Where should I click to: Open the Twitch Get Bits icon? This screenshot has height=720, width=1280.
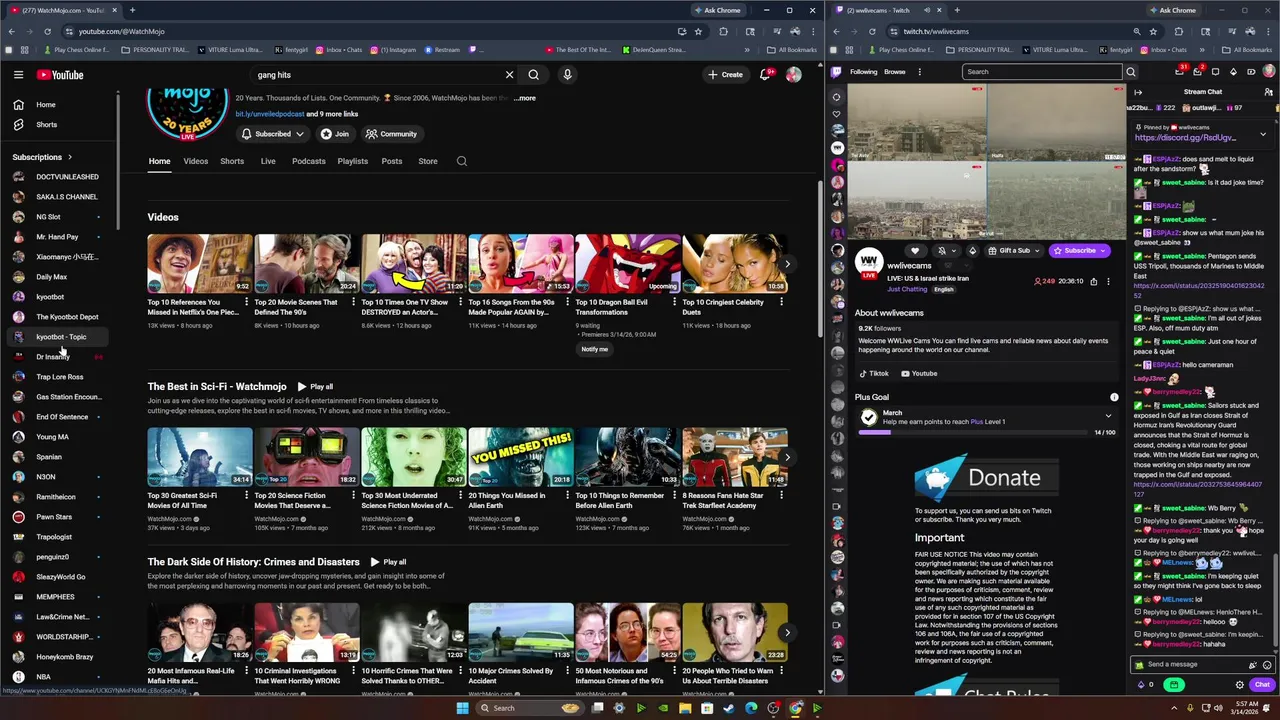coord(1233,72)
